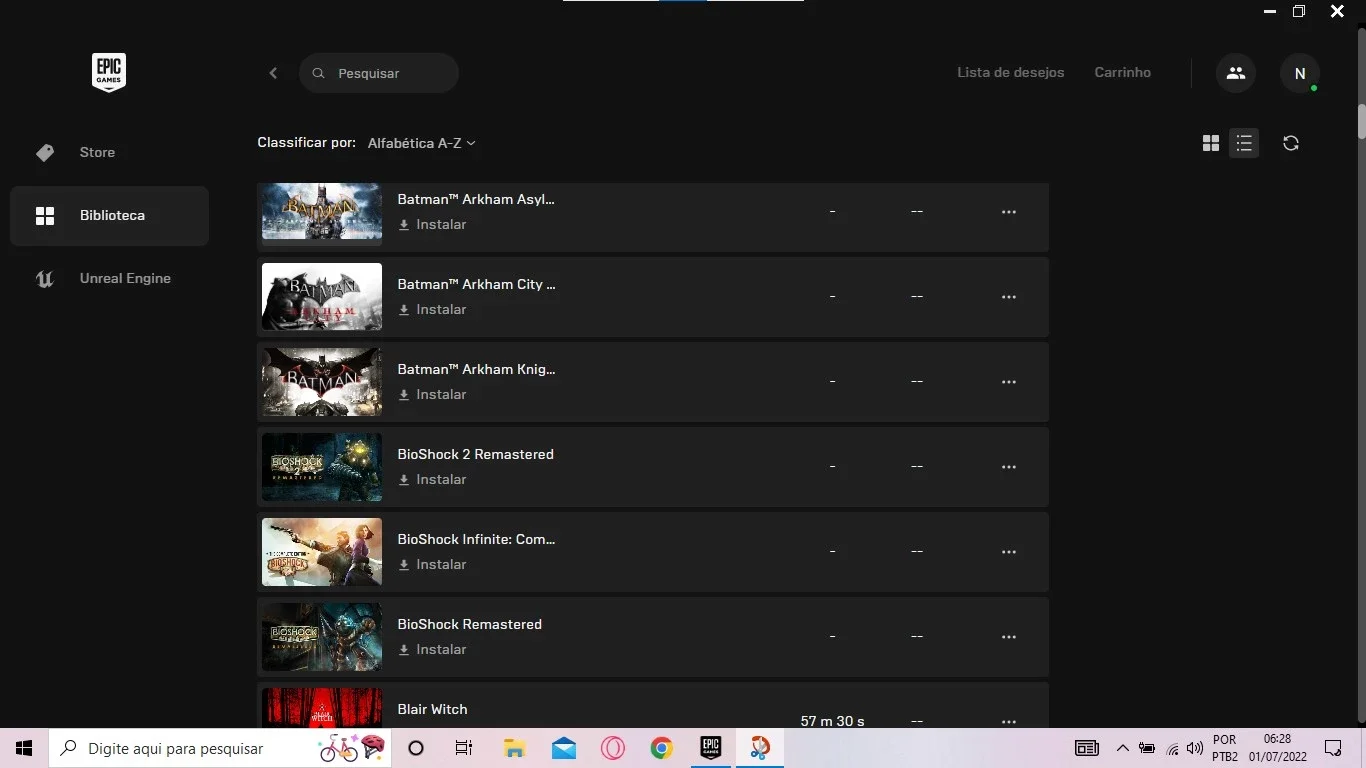
Task: Click the BioShock 2 Remastered thumbnail
Action: click(322, 467)
